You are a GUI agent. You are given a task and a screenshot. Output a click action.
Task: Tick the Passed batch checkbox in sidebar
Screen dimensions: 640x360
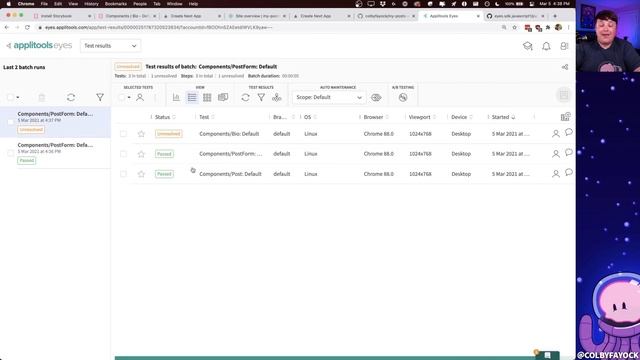coord(11,153)
